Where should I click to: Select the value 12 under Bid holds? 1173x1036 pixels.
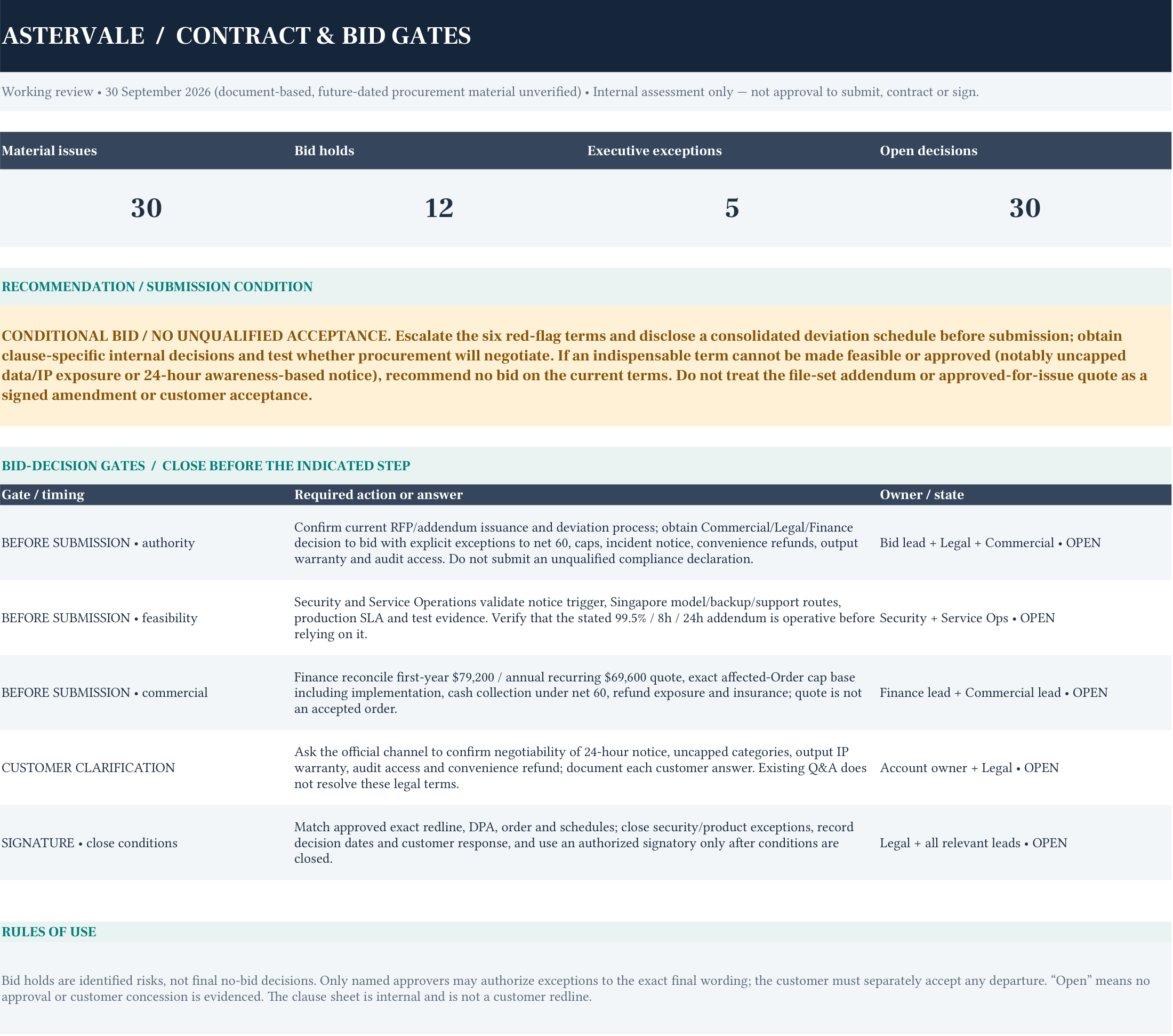(439, 208)
